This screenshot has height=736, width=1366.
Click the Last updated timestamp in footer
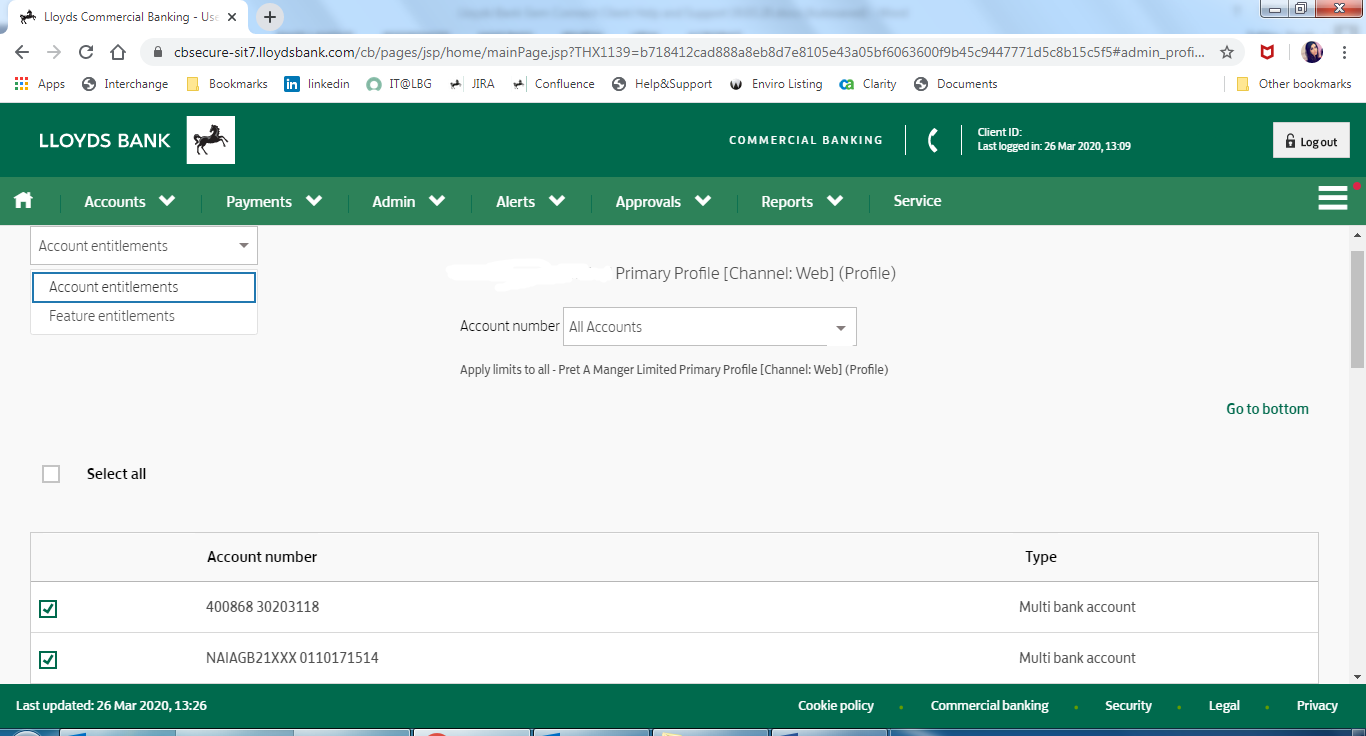click(x=111, y=706)
